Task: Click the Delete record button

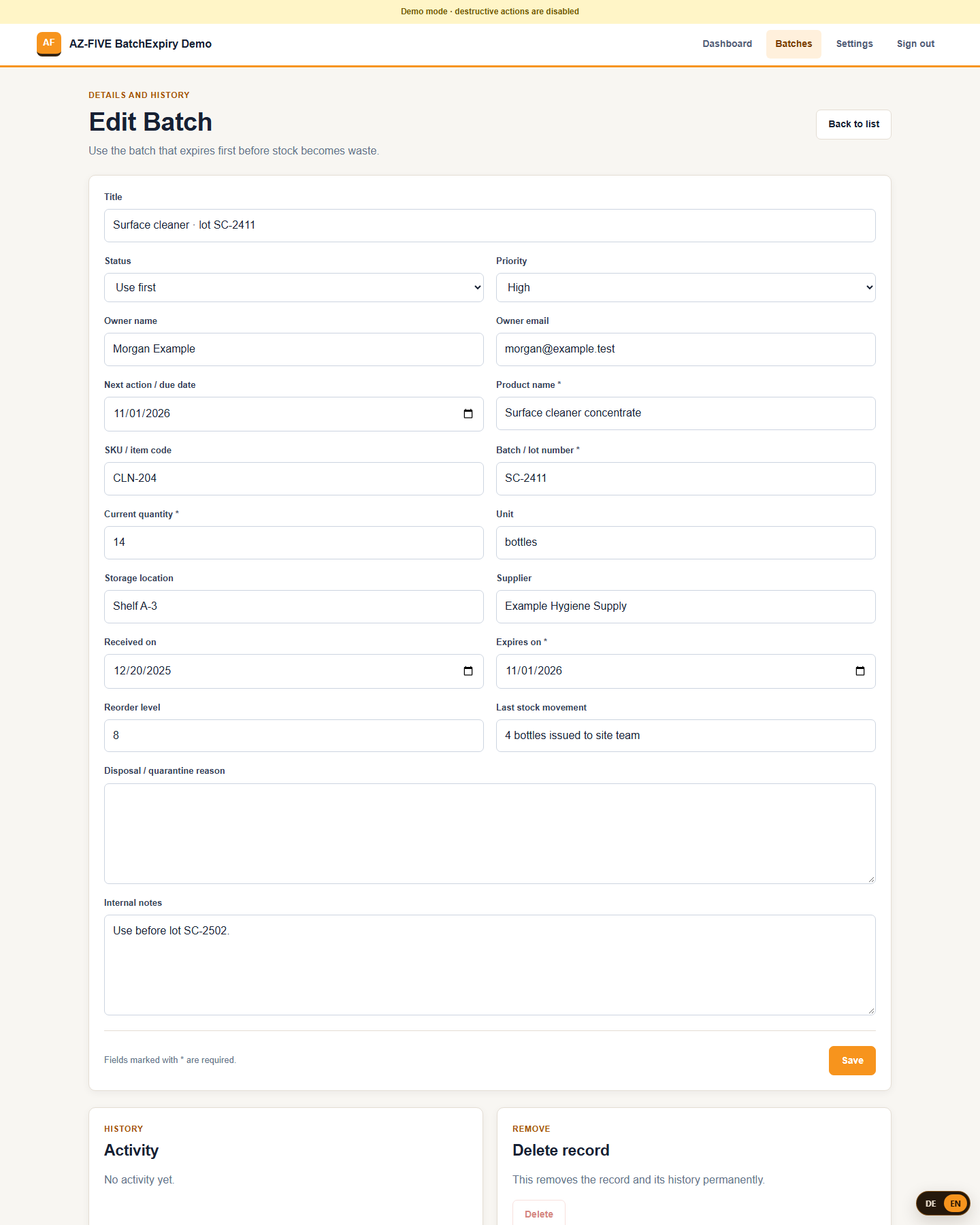Action: pyautogui.click(x=539, y=1213)
